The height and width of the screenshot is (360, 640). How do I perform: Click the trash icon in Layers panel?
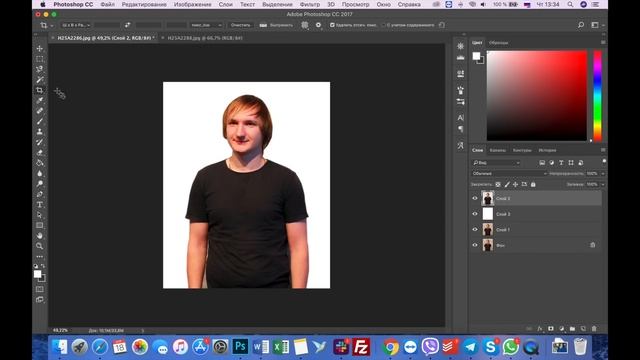pos(594,329)
